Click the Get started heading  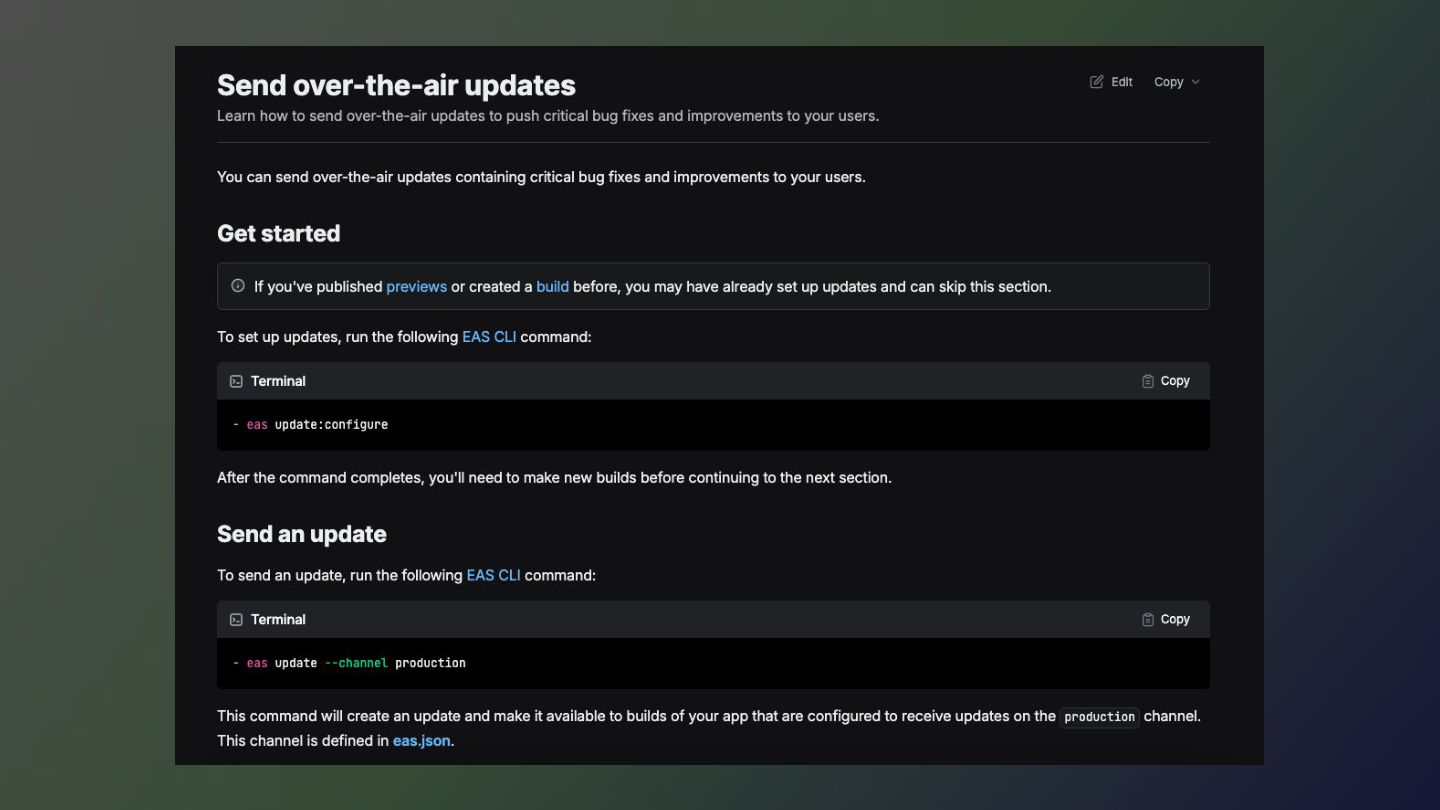278,233
